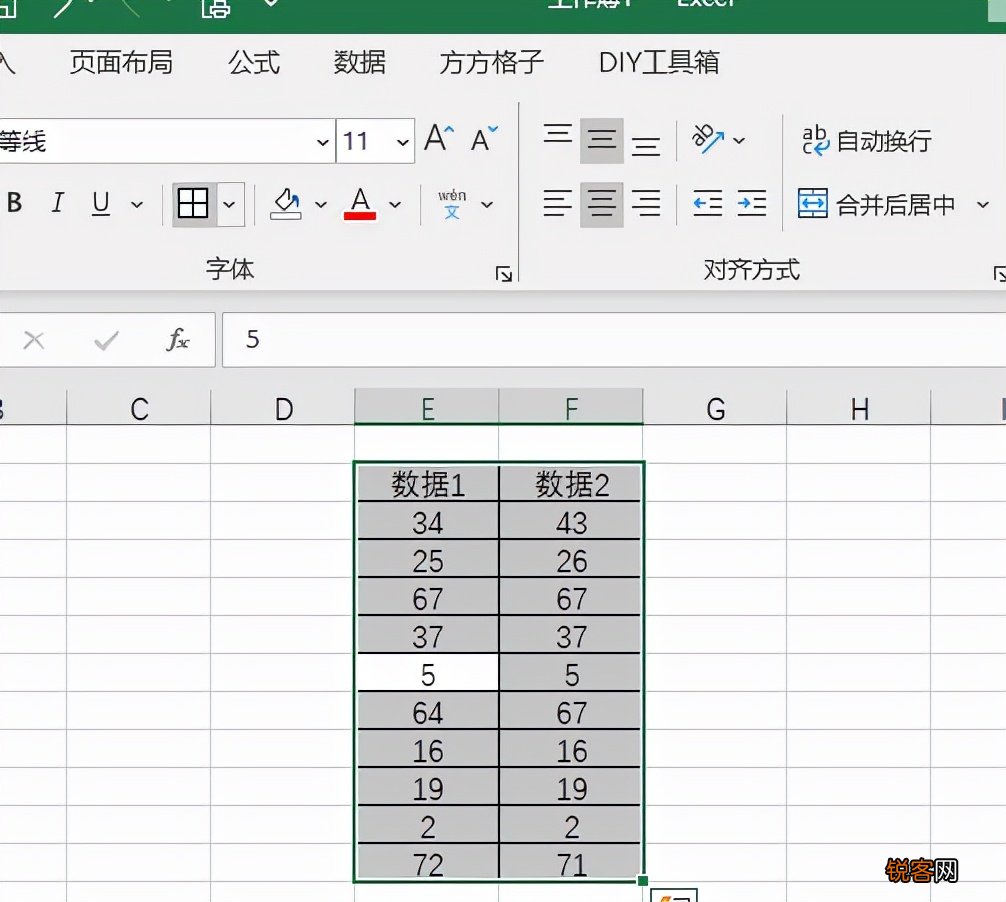Open 页面布局 tab
Viewport: 1006px width, 902px height.
(x=121, y=62)
